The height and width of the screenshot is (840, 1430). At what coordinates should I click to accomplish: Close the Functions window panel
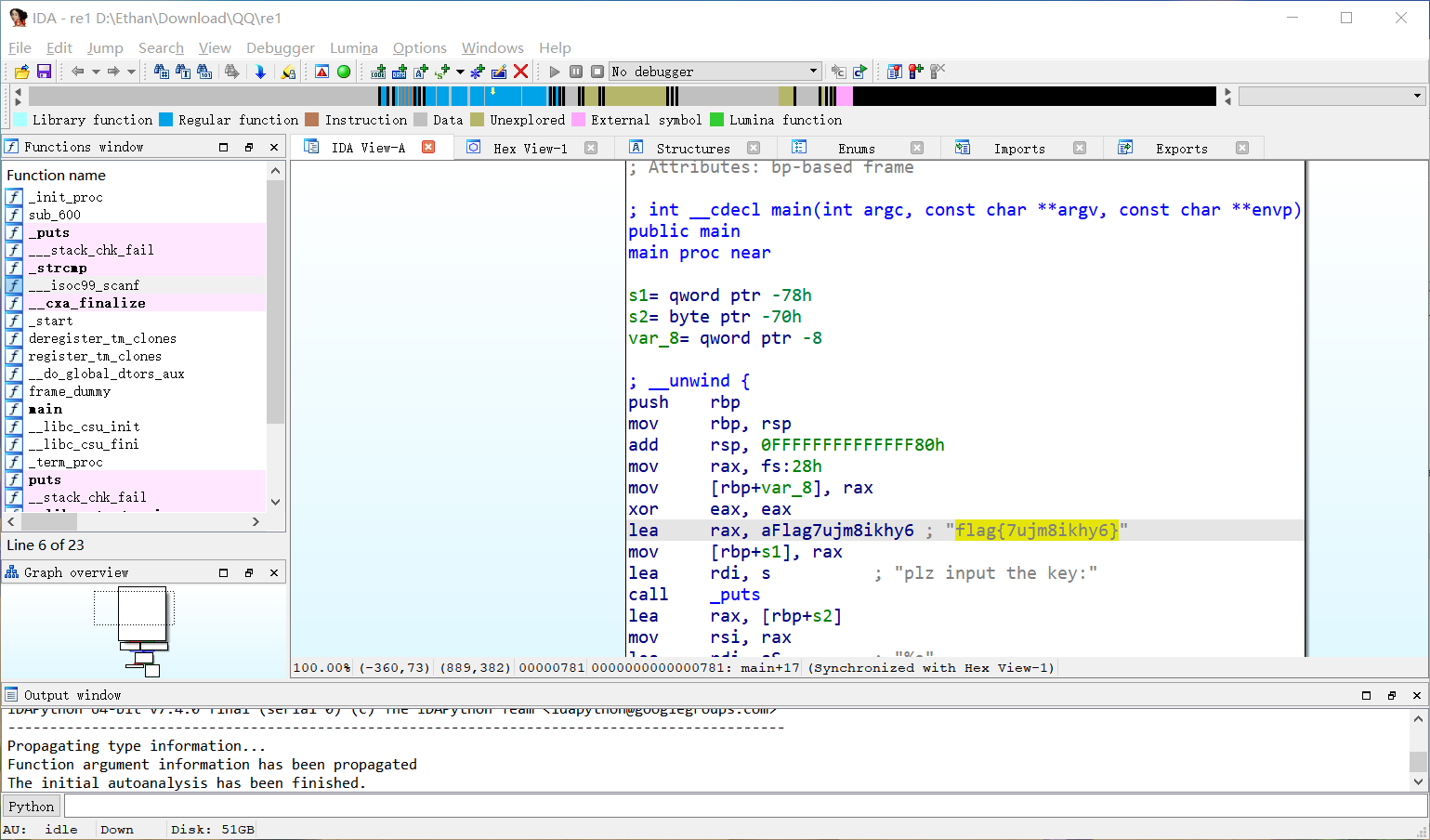pyautogui.click(x=274, y=147)
